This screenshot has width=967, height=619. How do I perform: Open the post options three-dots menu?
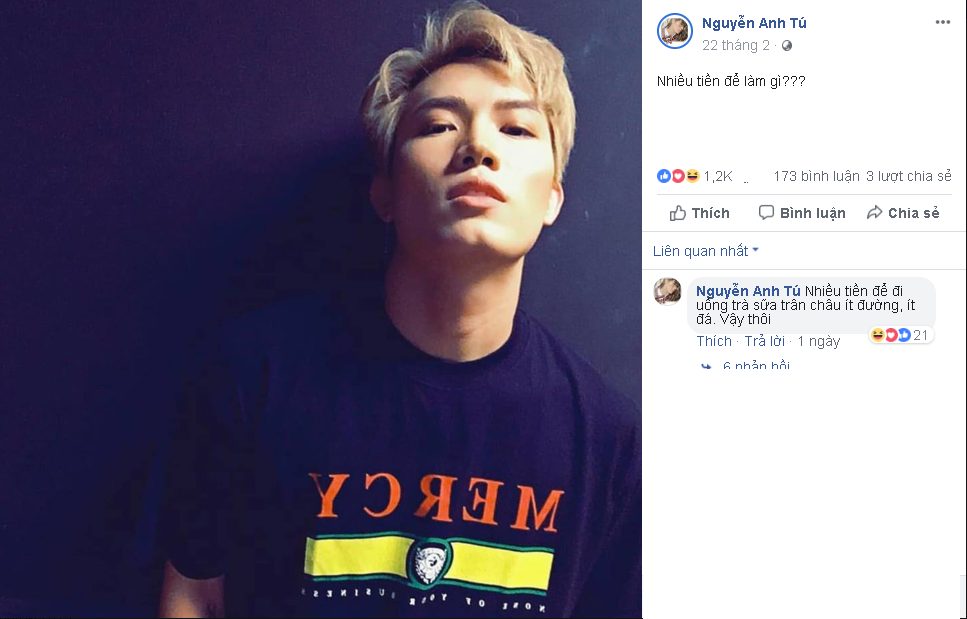942,21
